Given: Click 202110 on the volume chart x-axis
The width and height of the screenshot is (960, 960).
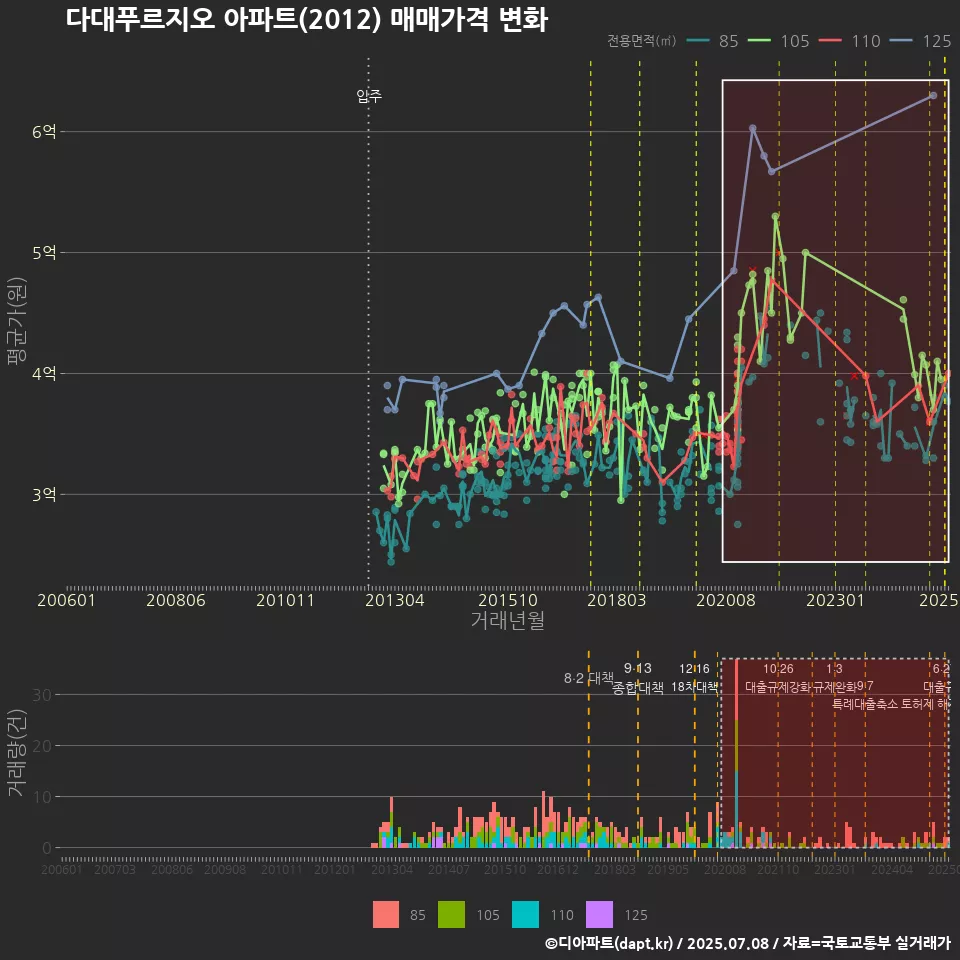Looking at the screenshot, I should click(778, 869).
